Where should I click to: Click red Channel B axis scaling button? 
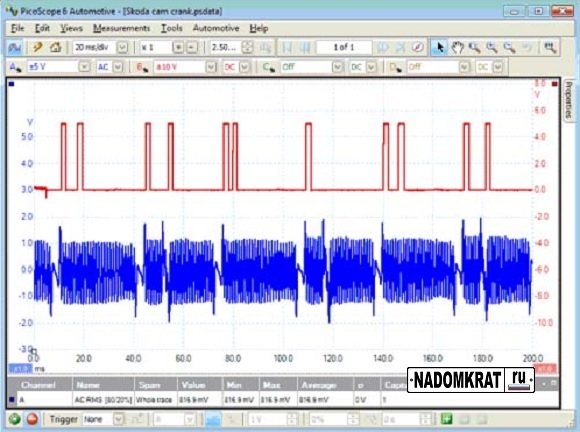click(545, 369)
